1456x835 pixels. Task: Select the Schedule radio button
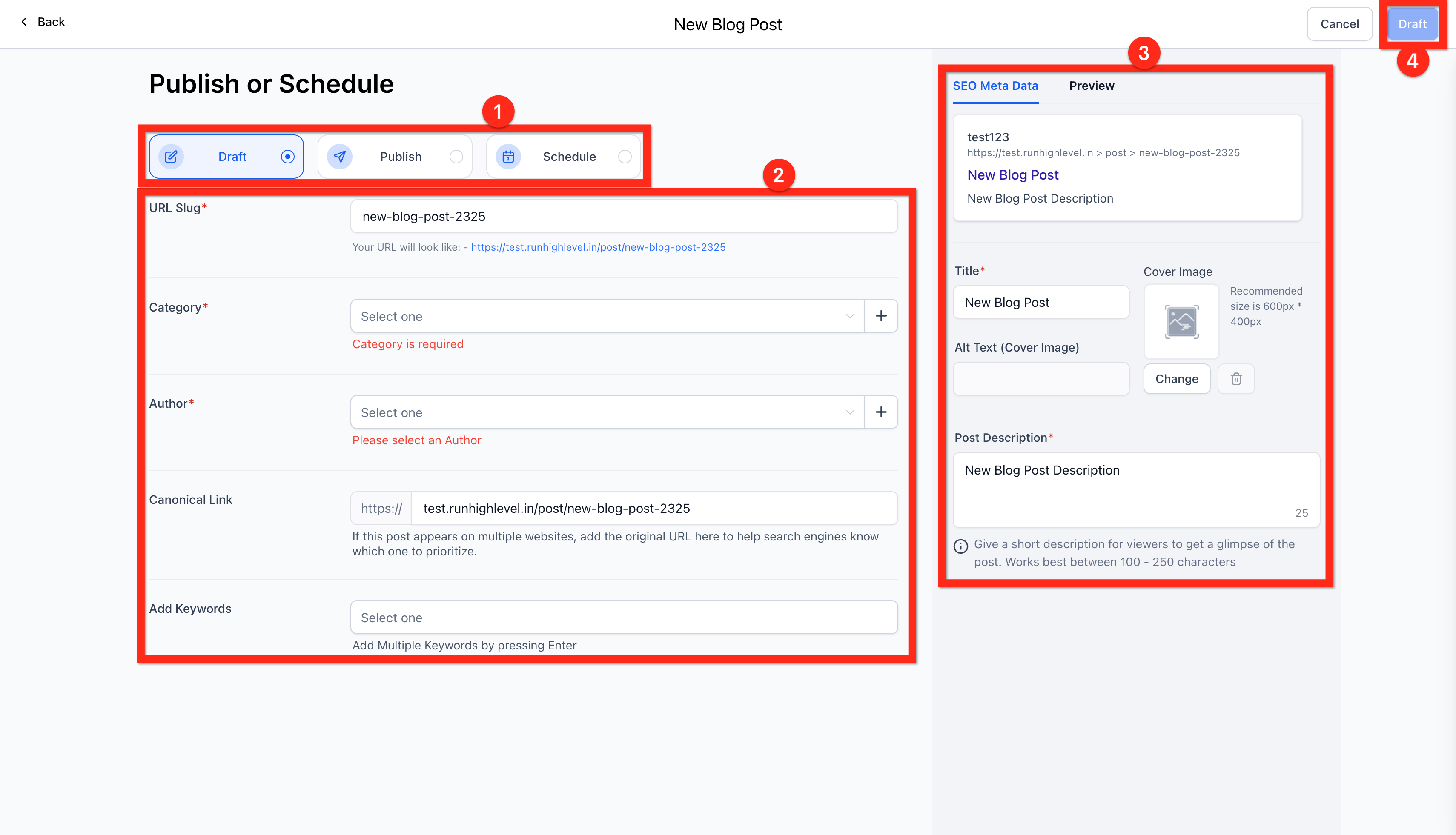pos(625,157)
